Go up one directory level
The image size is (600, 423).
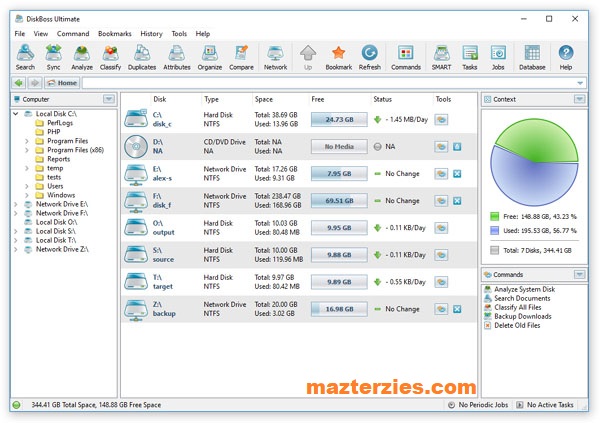[308, 57]
